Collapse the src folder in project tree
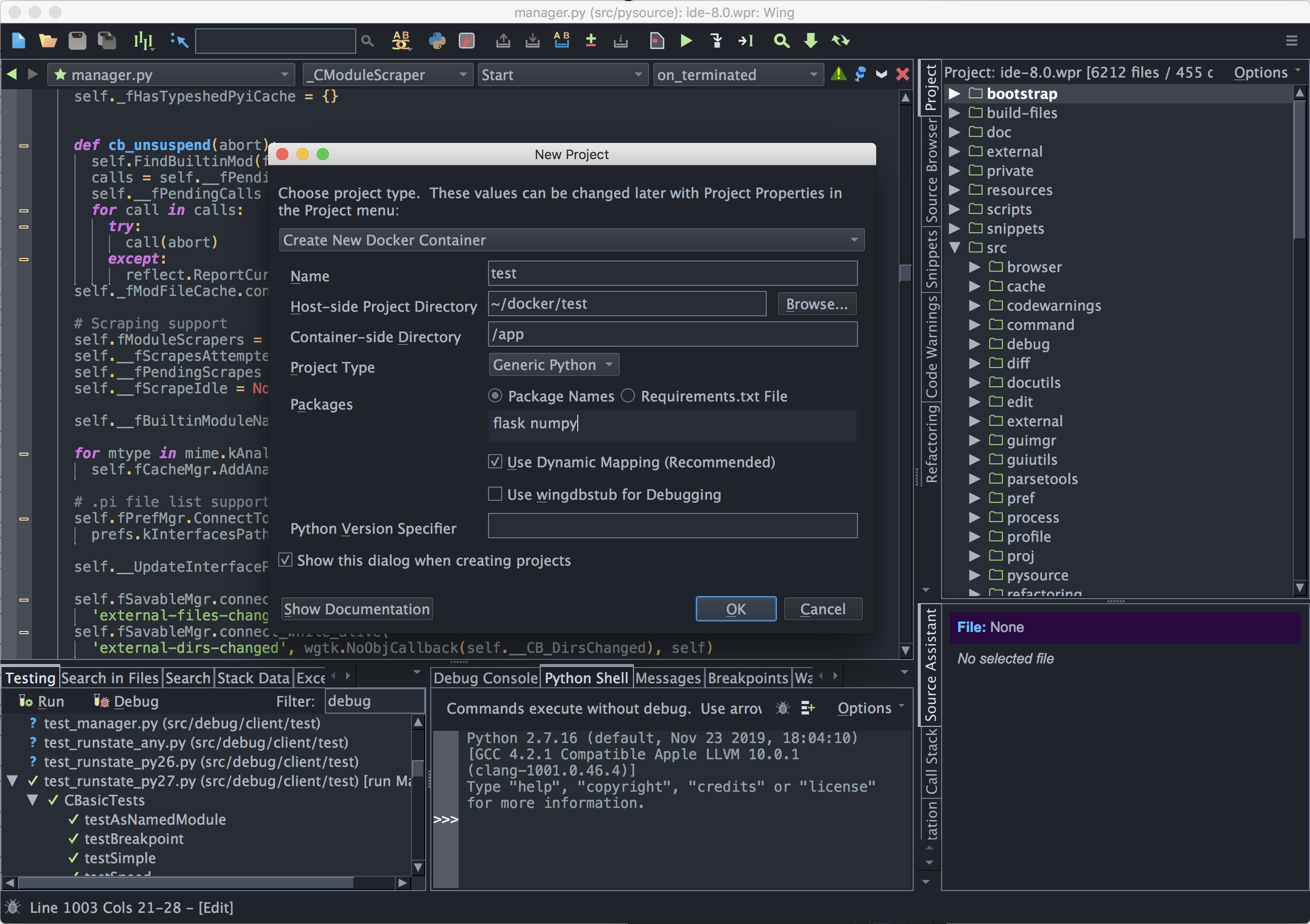Viewport: 1310px width, 924px height. tap(955, 248)
